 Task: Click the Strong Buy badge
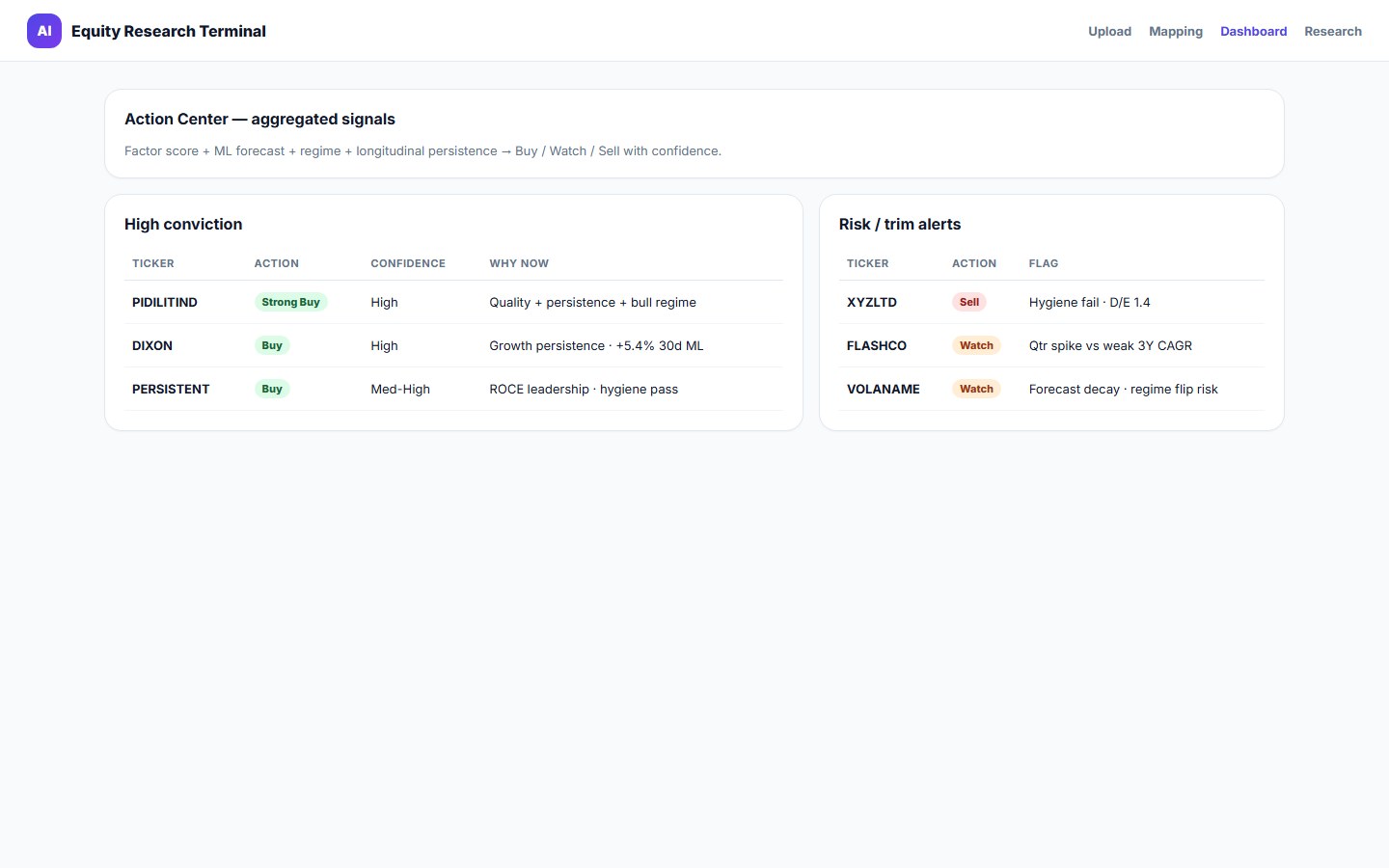point(290,302)
